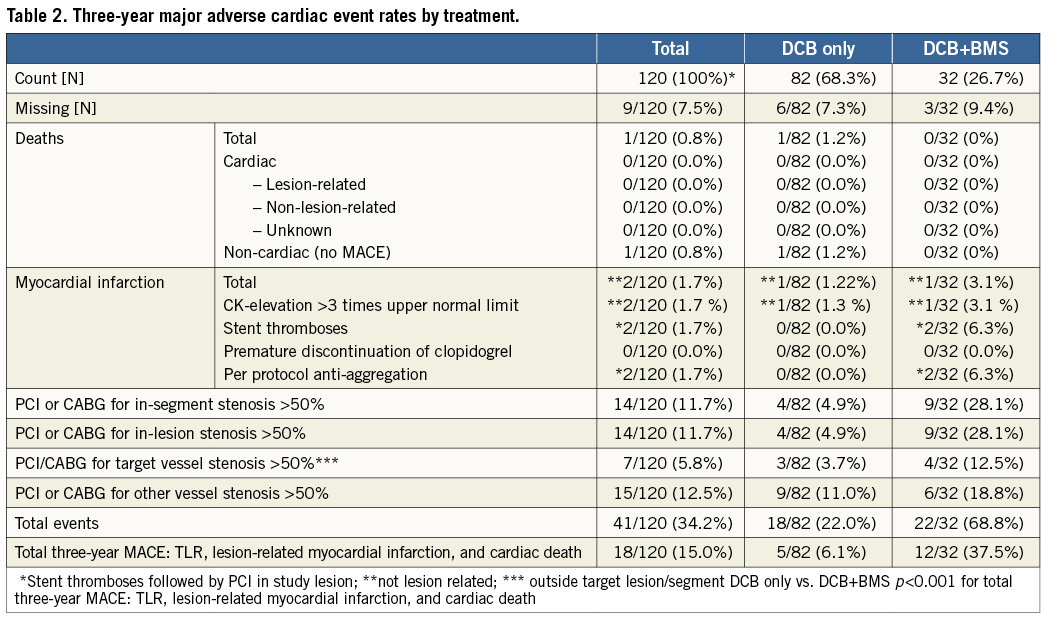Click the Myocardial infarction row label

point(89,282)
